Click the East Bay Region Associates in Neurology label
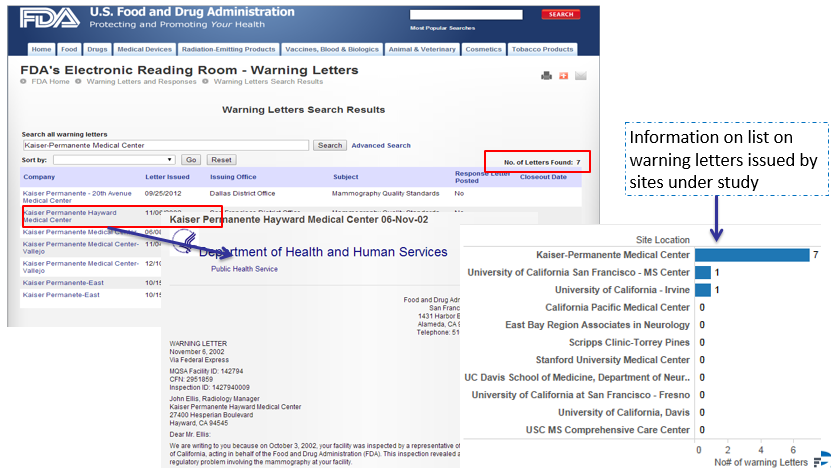Viewport: 831px width, 471px height. click(597, 325)
